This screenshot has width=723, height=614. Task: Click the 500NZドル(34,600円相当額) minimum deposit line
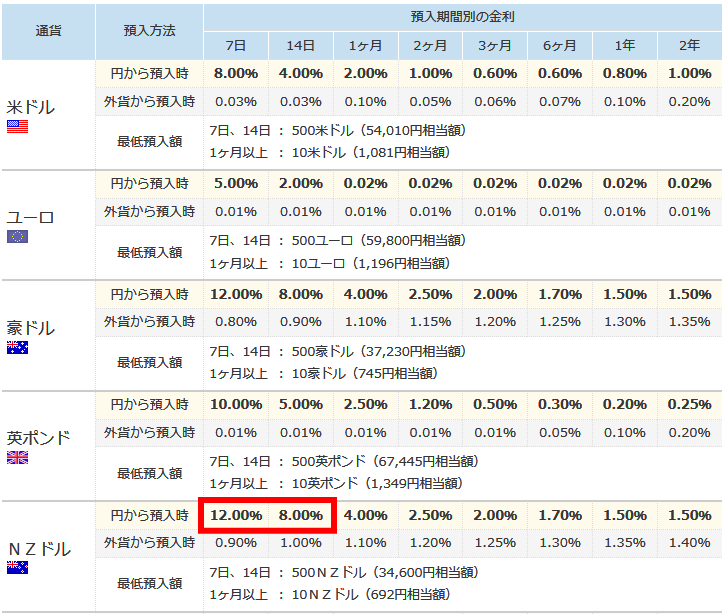coord(344,573)
